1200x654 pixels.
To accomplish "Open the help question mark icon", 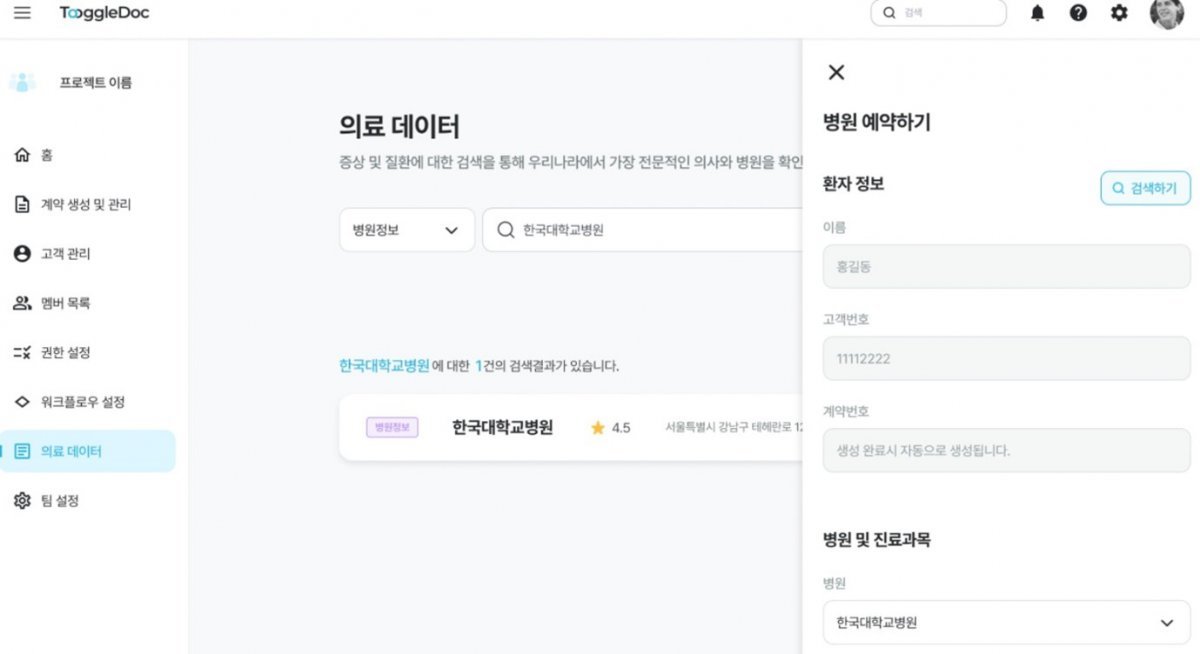I will (1078, 13).
